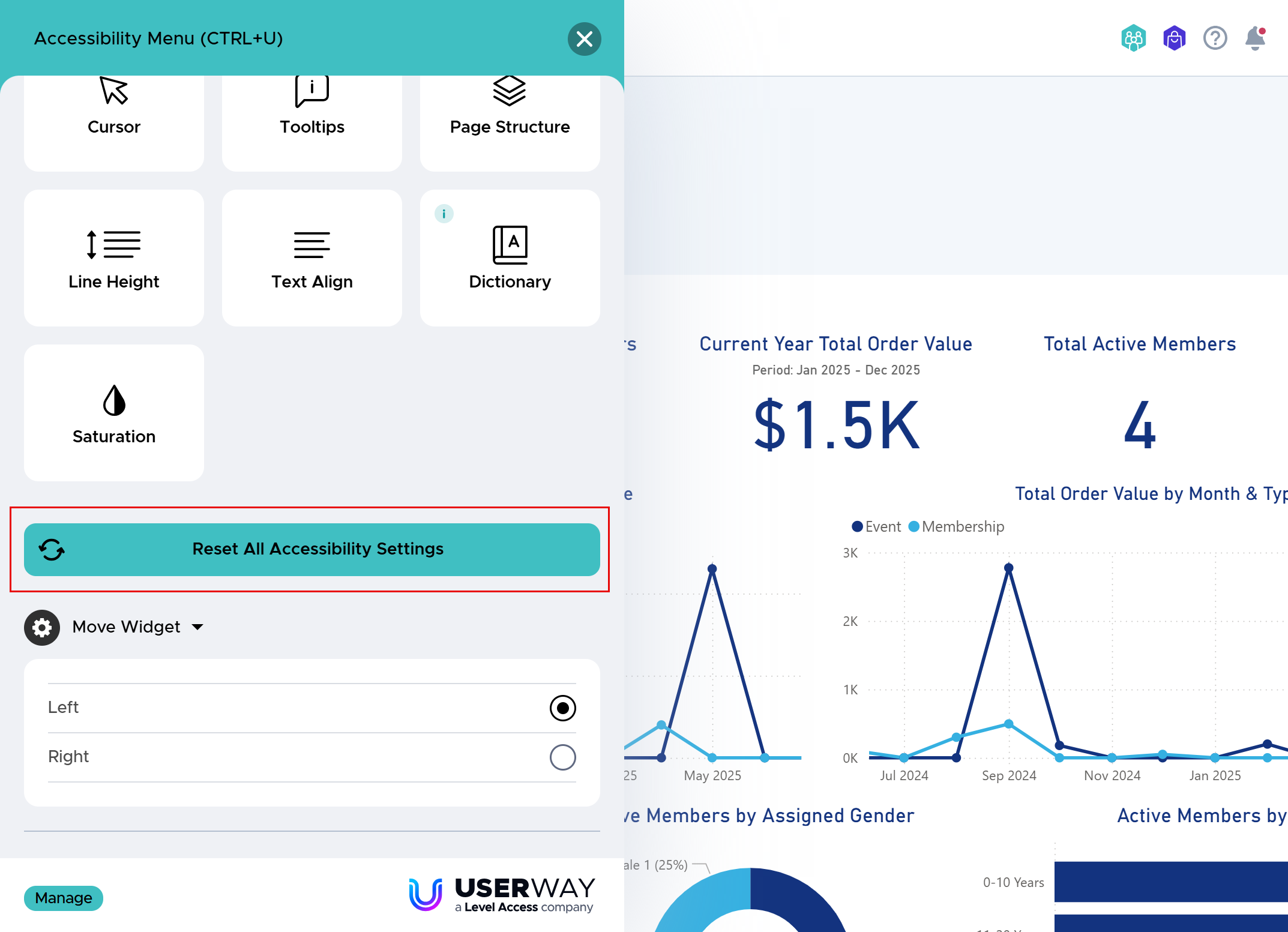Collapse the Move Widget dropdown arrow
1288x932 pixels.
click(197, 627)
